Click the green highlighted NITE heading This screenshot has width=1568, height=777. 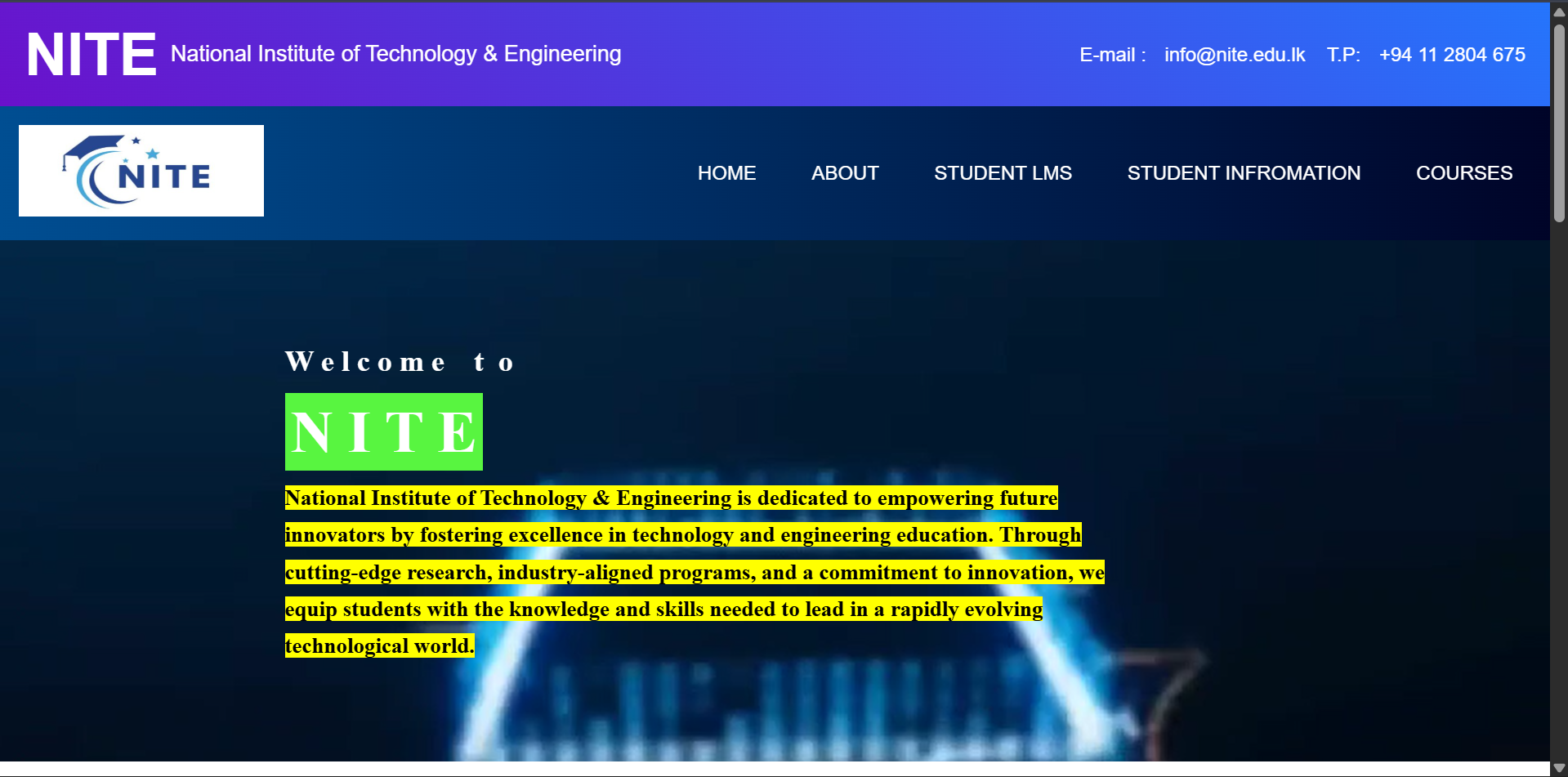pos(383,432)
